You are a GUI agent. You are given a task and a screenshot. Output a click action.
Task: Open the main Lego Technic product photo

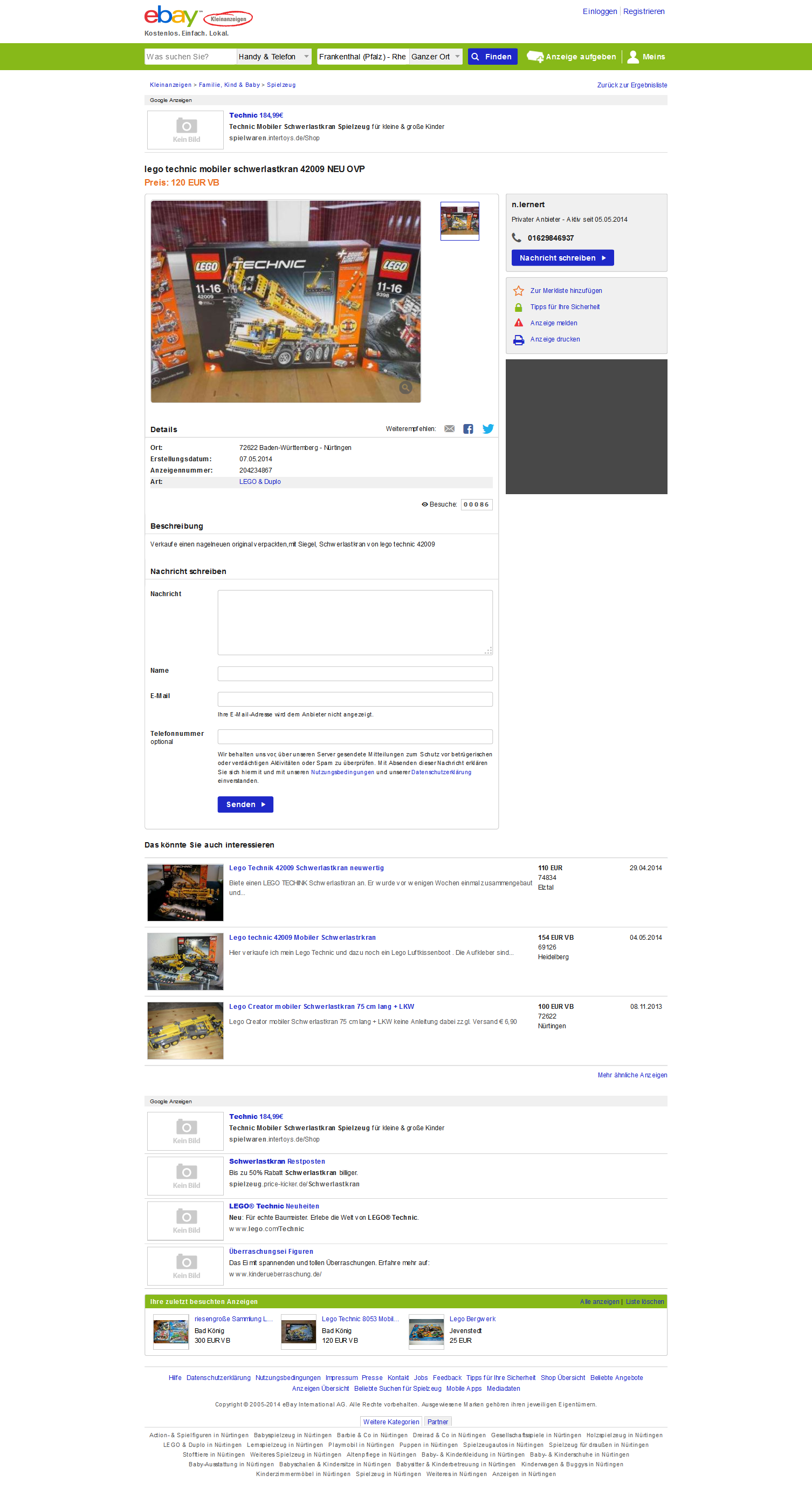click(x=286, y=302)
